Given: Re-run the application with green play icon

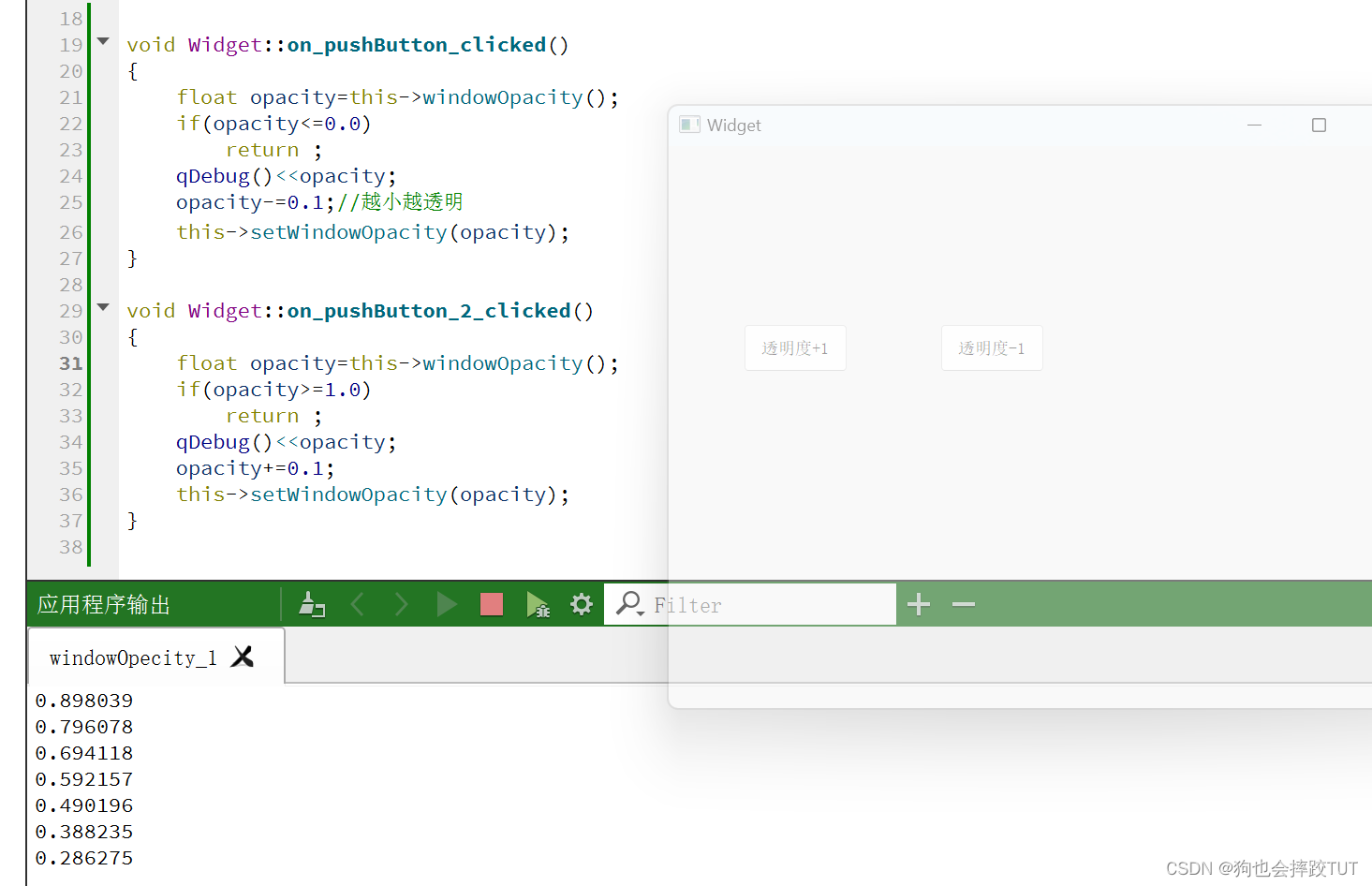Looking at the screenshot, I should click(x=447, y=605).
